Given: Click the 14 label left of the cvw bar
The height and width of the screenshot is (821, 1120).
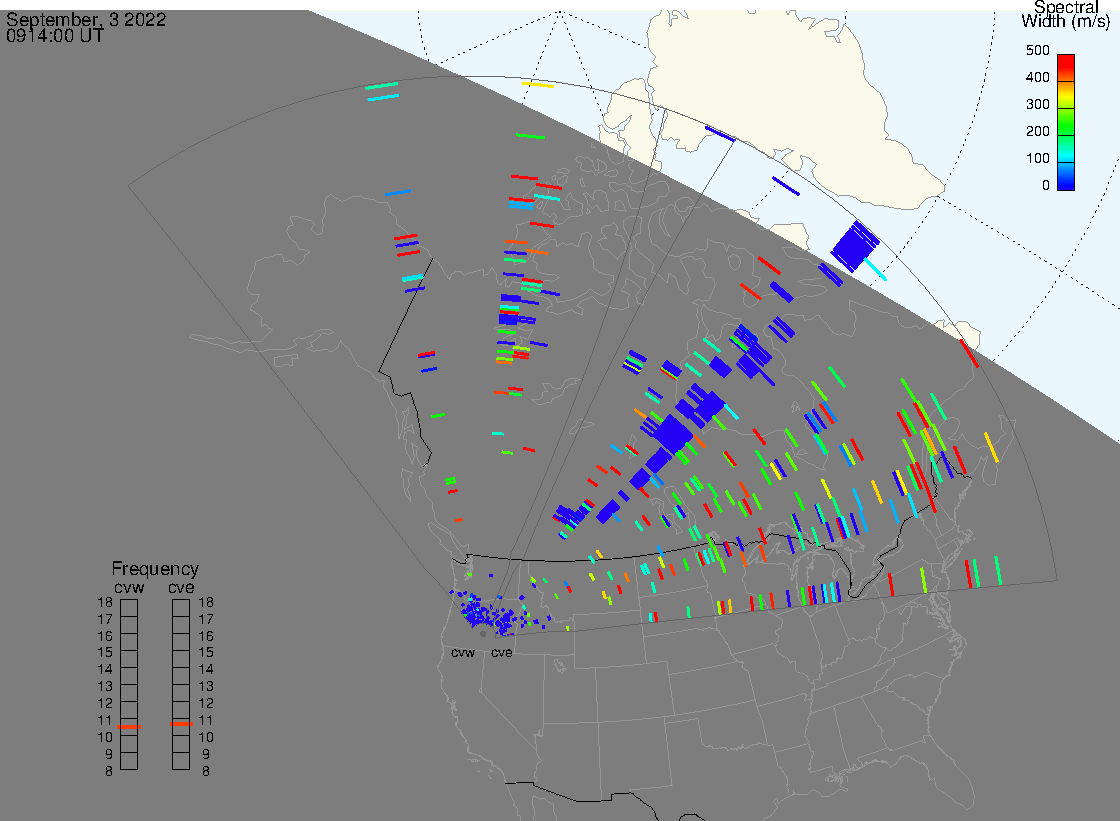Looking at the screenshot, I should 105,670.
